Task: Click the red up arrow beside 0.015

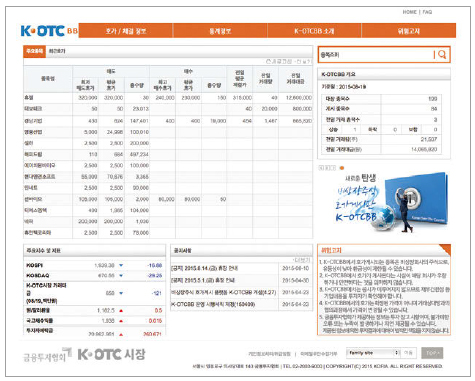Action: pos(121,321)
